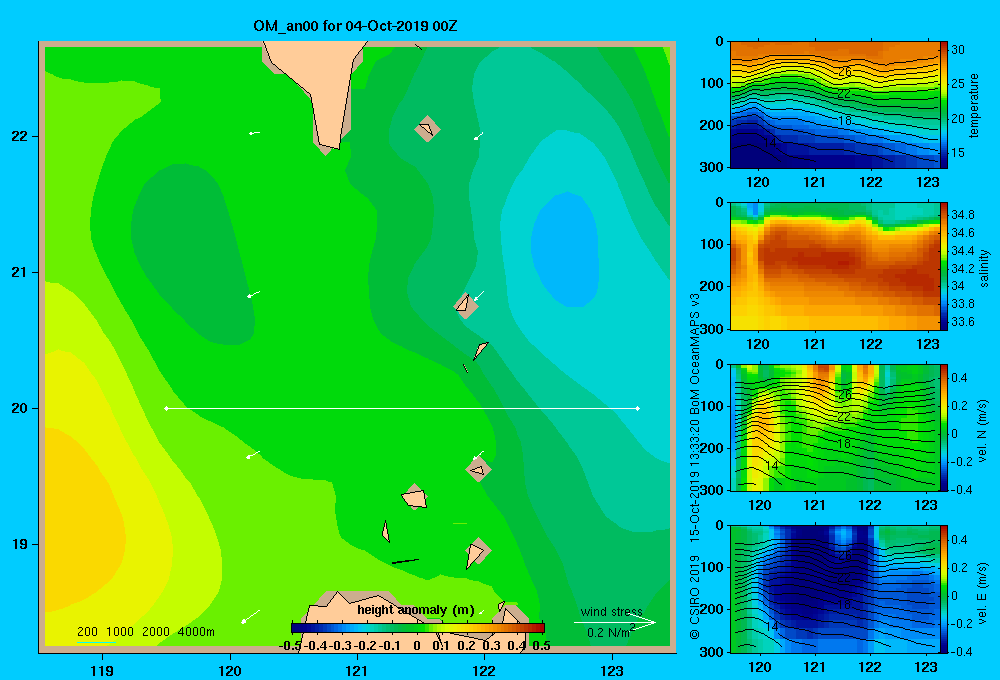This screenshot has width=1000, height=680.
Task: Click the "200 1000 2000 4000m" bathymetry legend
Action: 145,632
